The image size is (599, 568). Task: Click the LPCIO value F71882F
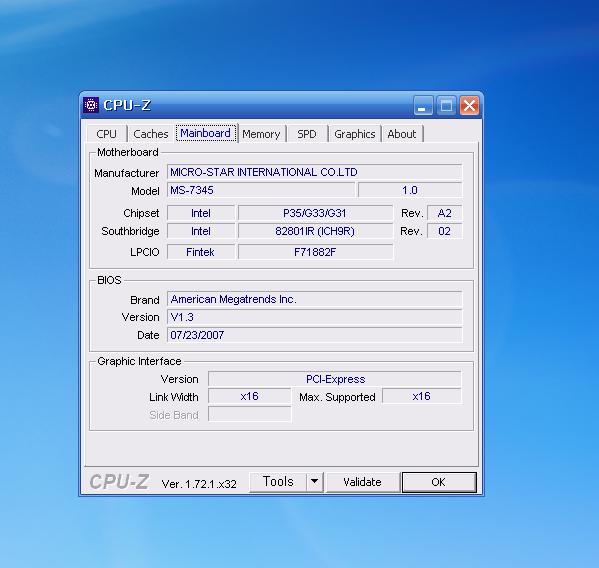point(315,252)
